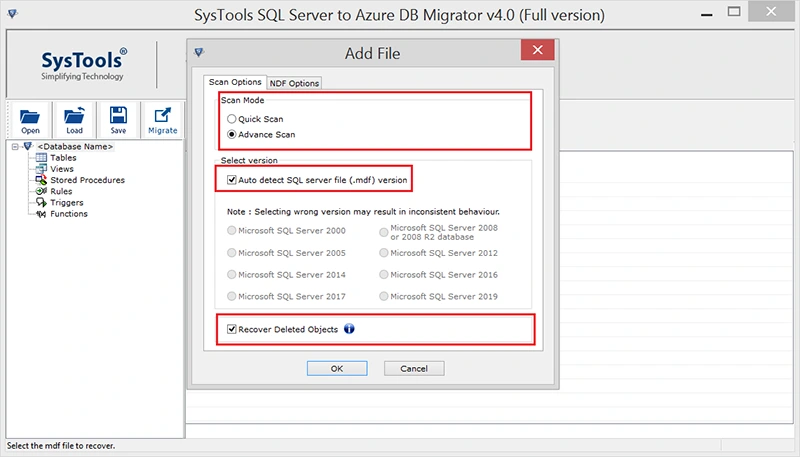This screenshot has height=457, width=800.
Task: Click the Stored Procedures icon in tree
Action: click(41, 180)
